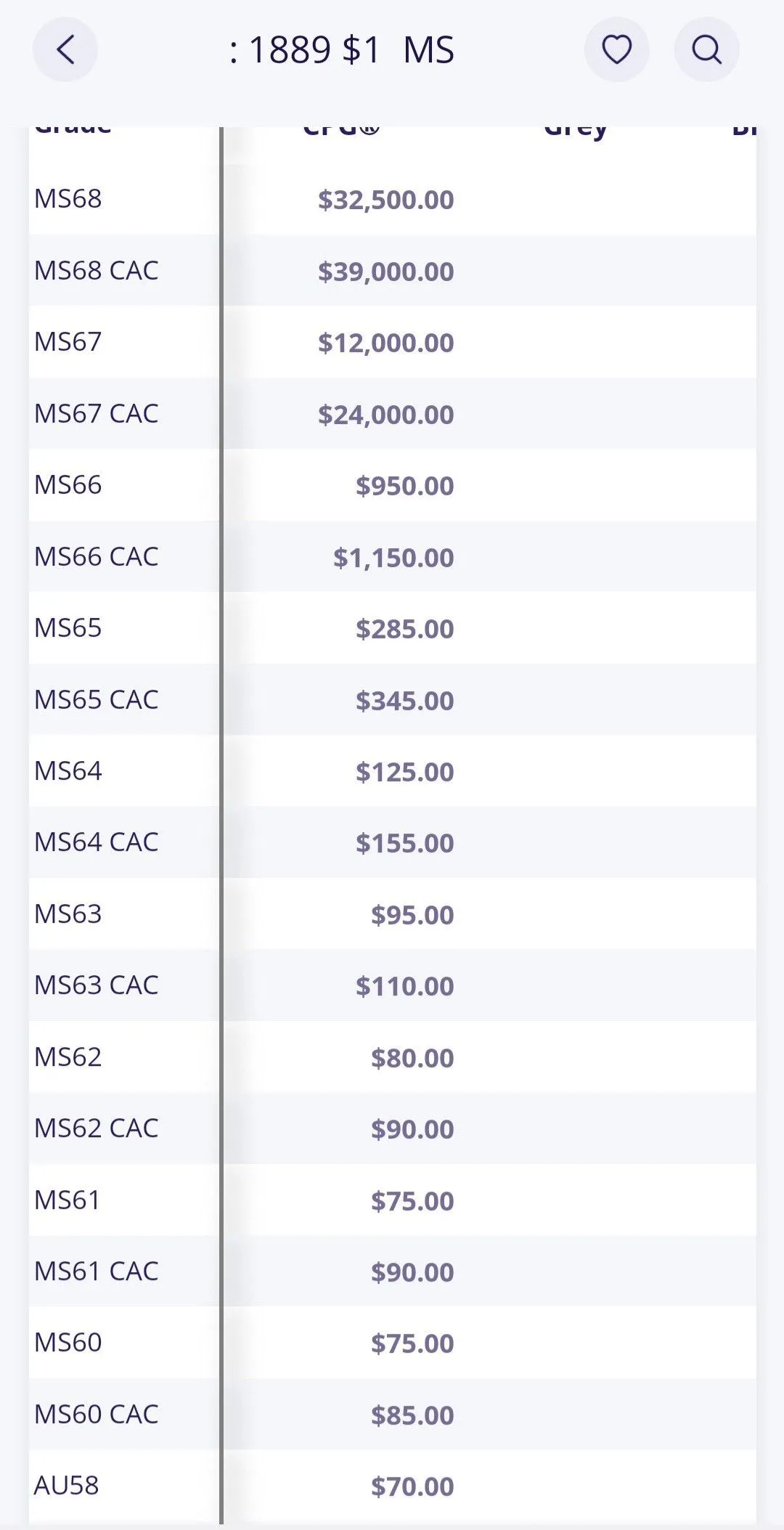Screen dimensions: 784x1530
Task: Open search with magnifier icon
Action: tap(706, 50)
